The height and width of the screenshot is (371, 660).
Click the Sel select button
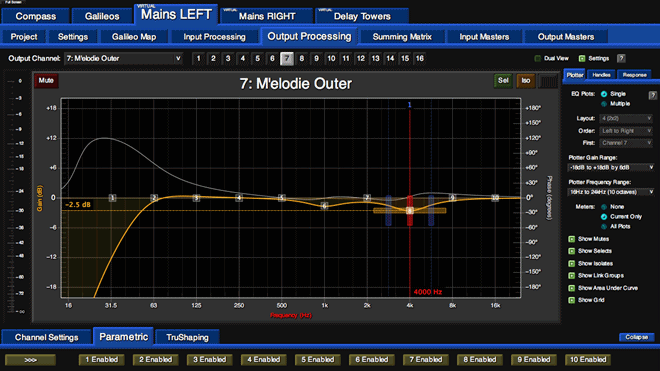coord(503,80)
